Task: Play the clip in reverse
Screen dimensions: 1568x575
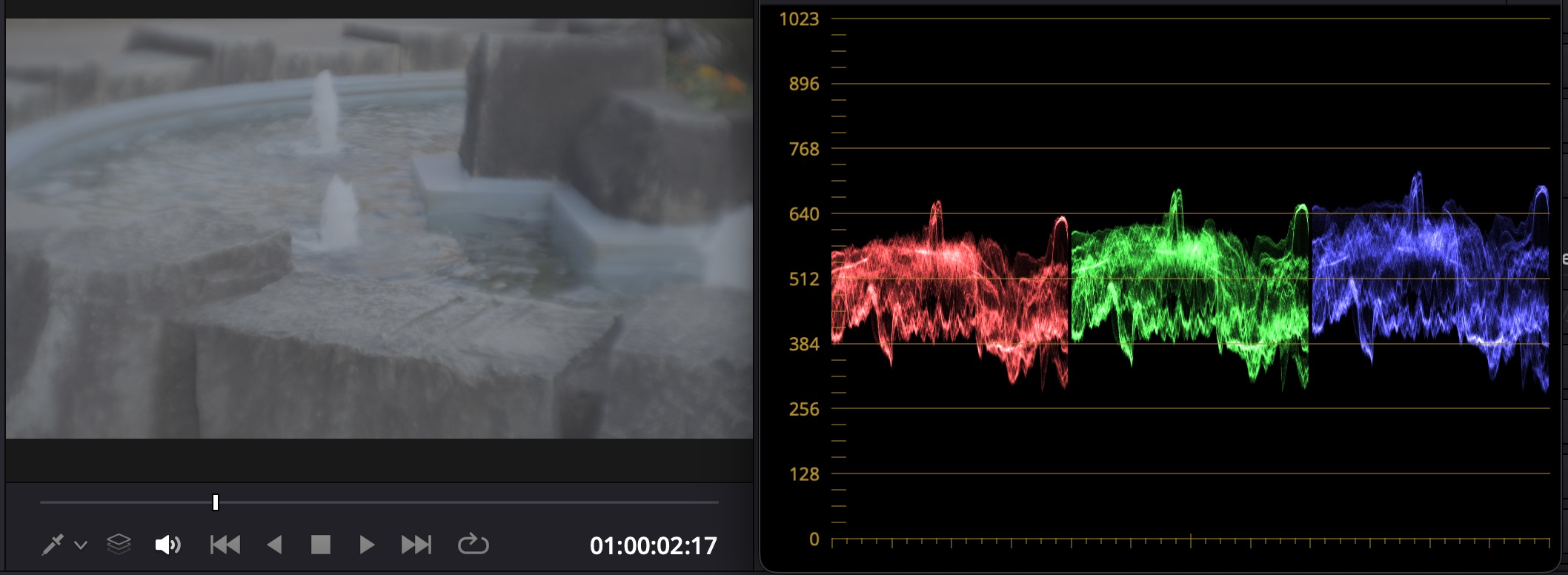Action: (x=274, y=545)
